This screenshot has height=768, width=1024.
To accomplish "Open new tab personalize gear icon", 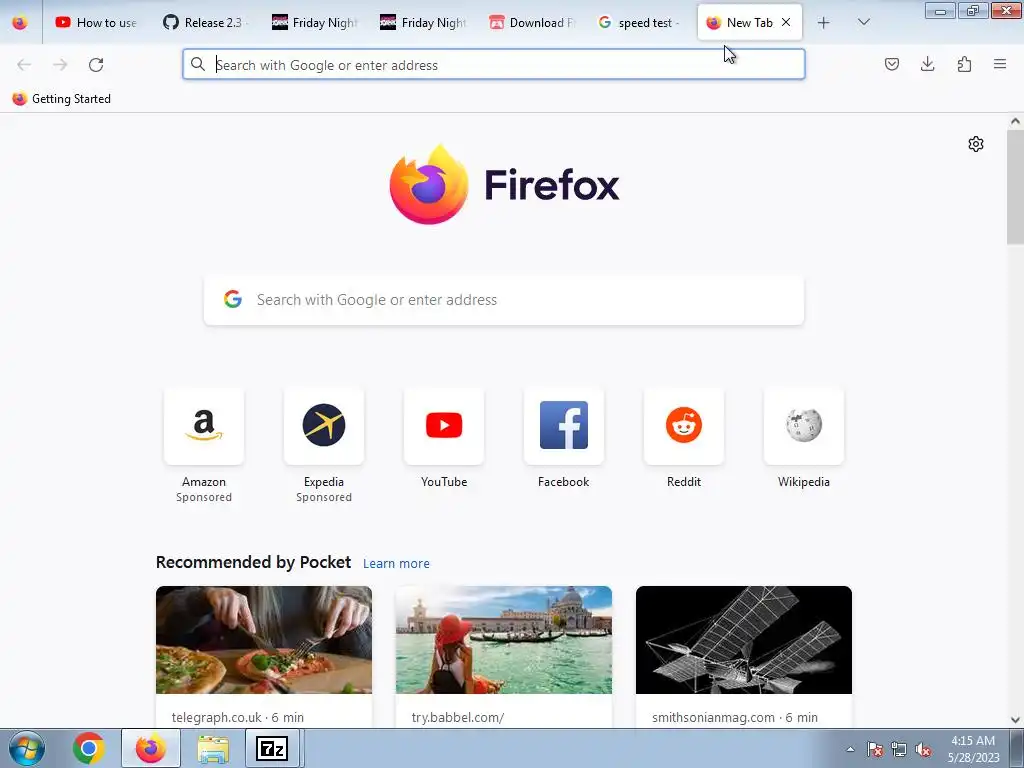I will [x=976, y=144].
